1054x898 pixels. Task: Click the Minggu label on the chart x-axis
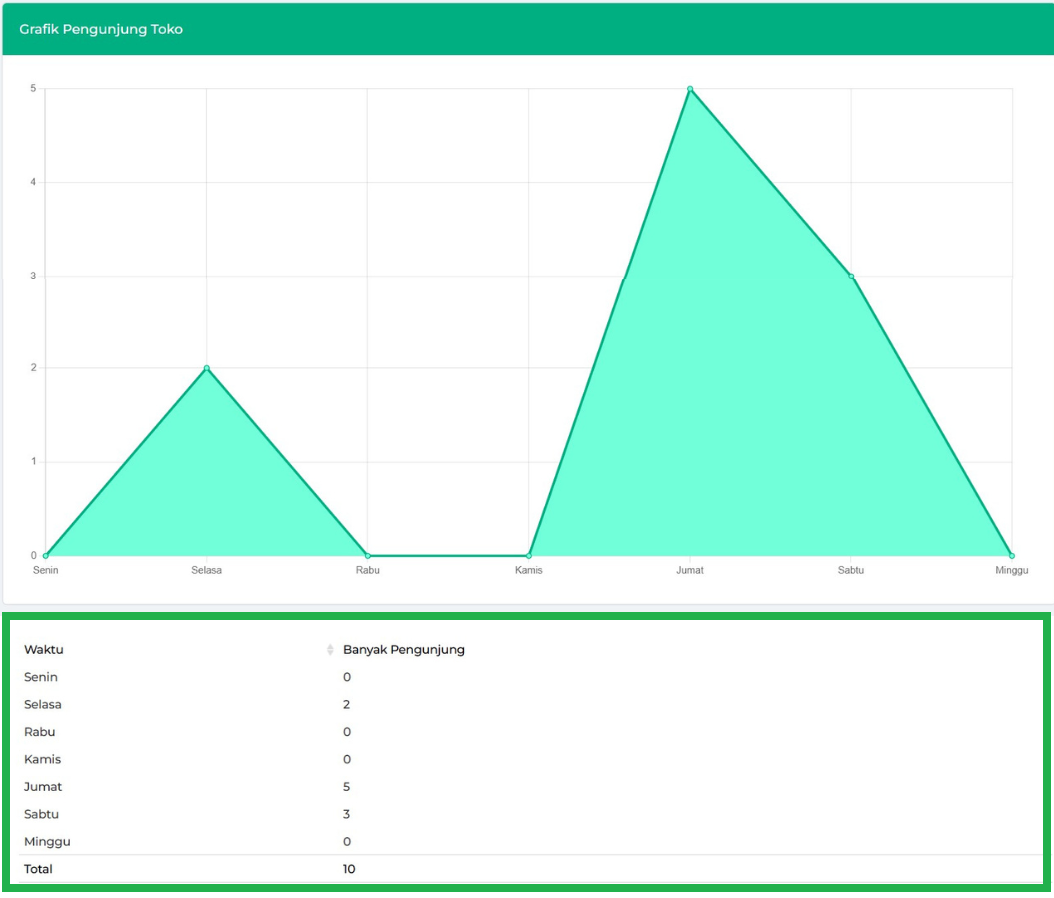tap(1011, 571)
